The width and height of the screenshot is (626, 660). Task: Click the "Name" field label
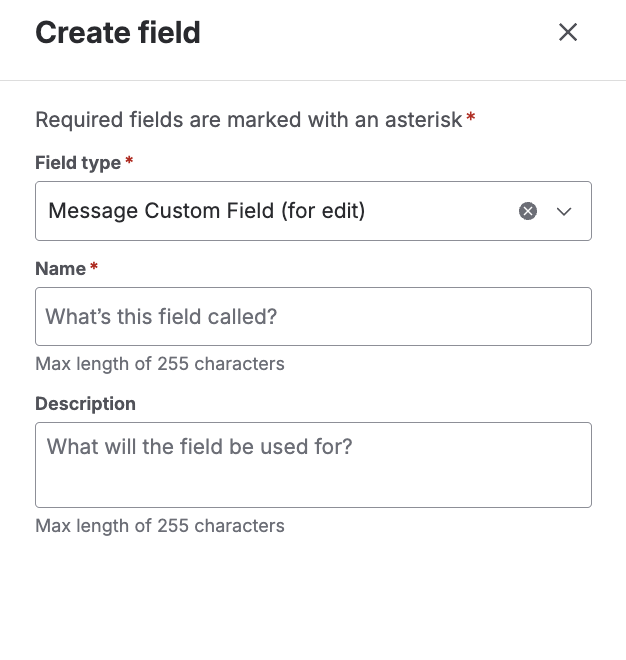[60, 268]
